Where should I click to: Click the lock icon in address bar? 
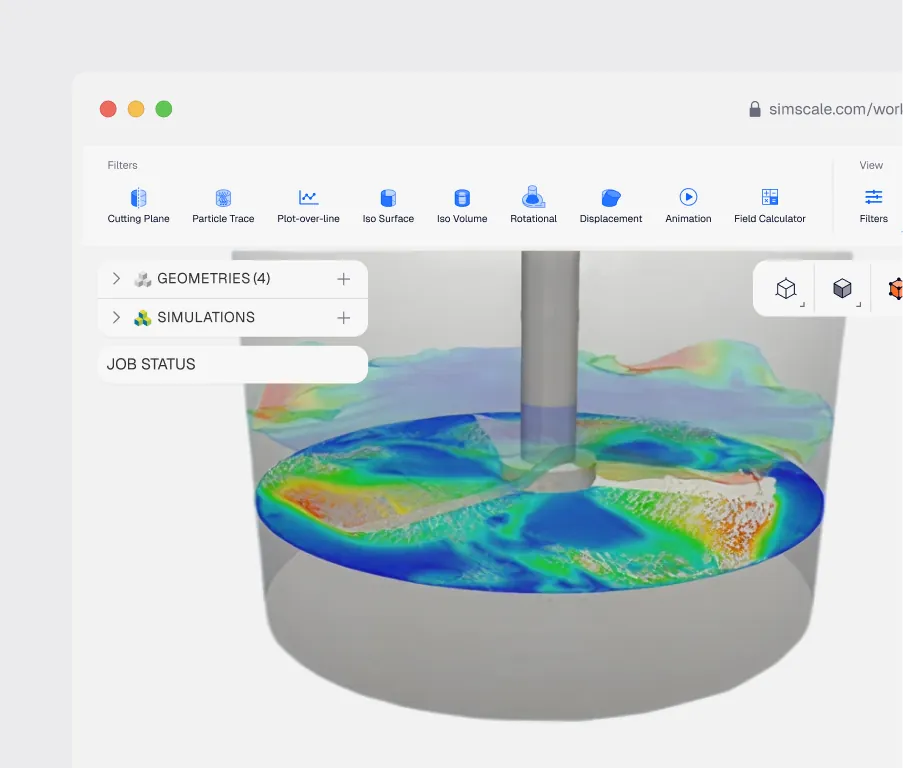(754, 109)
